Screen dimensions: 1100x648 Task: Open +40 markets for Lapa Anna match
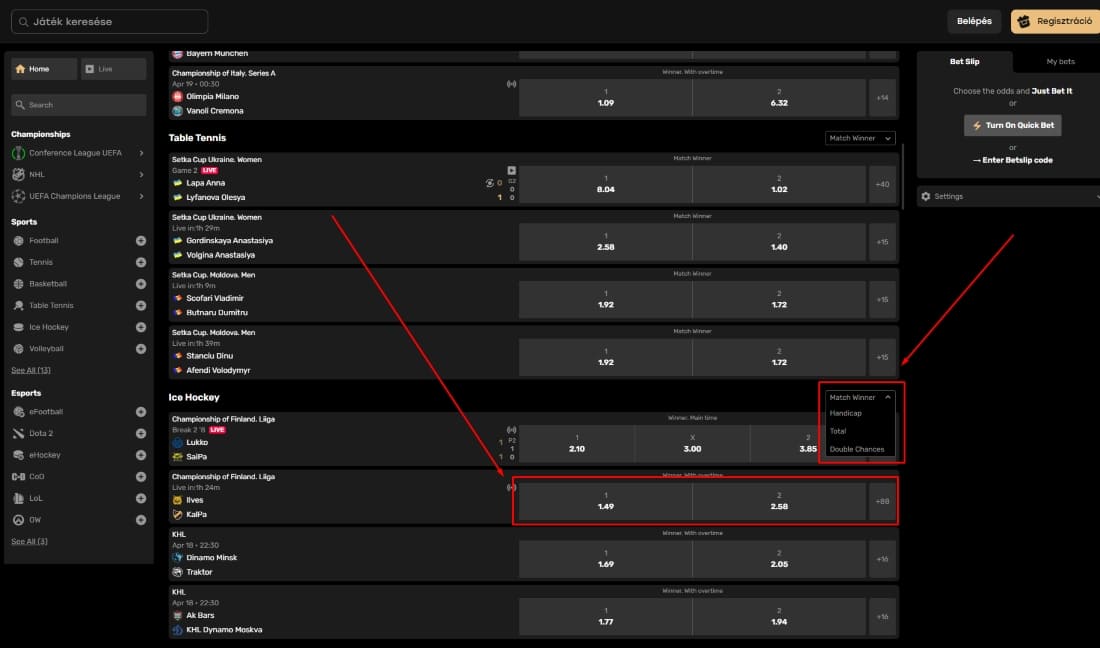[883, 184]
